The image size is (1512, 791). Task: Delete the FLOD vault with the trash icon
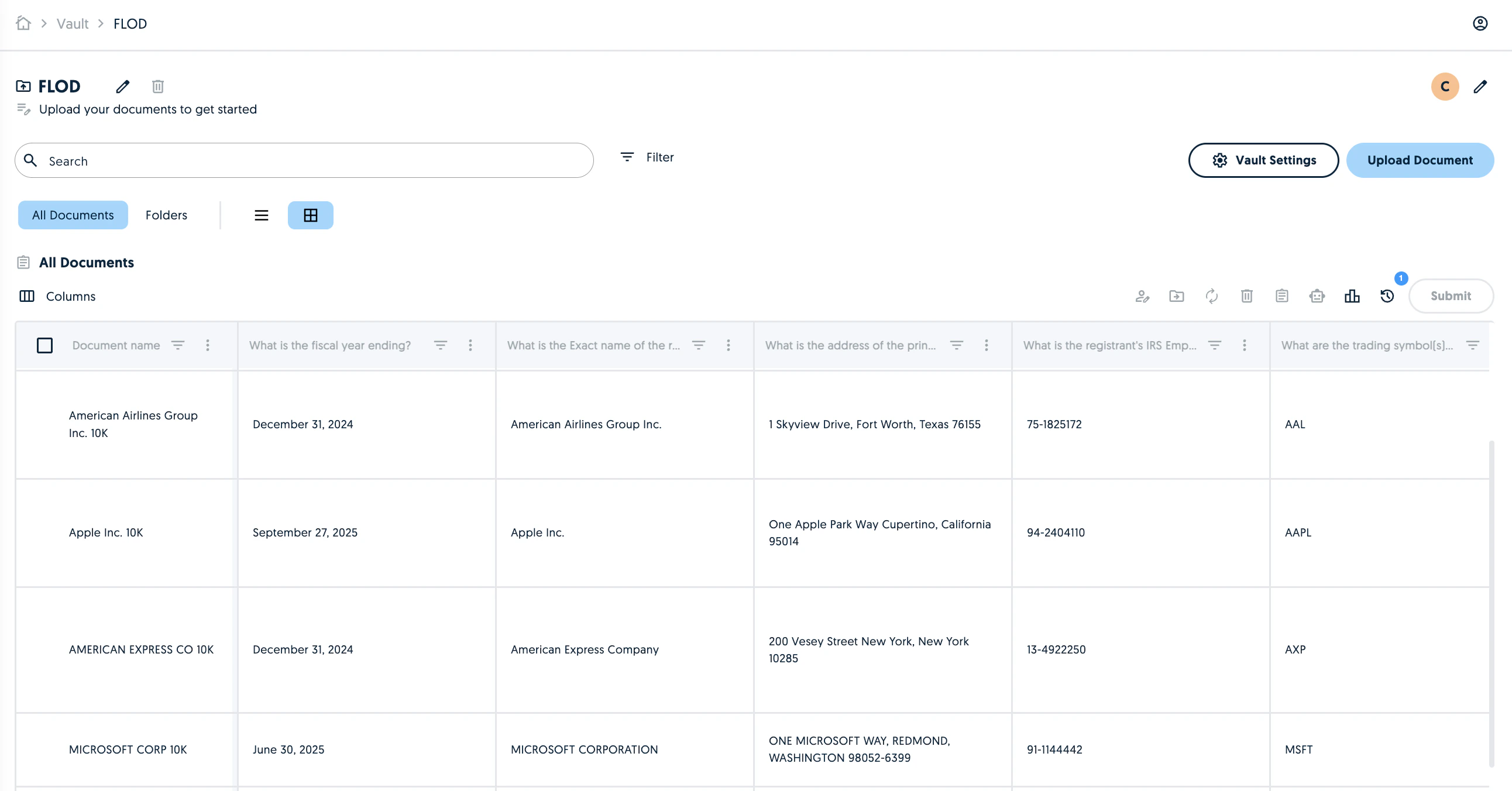click(158, 87)
